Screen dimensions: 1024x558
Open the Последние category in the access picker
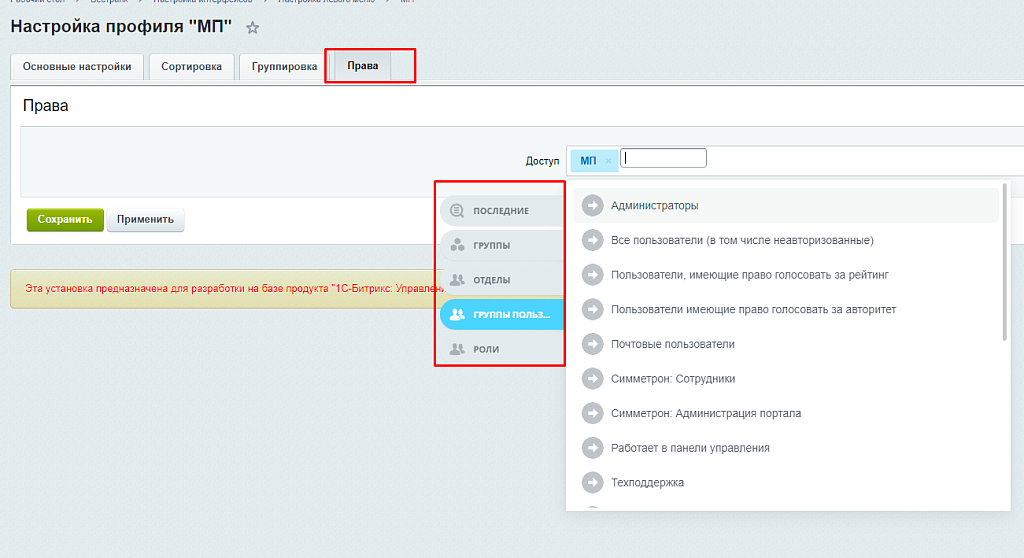500,211
